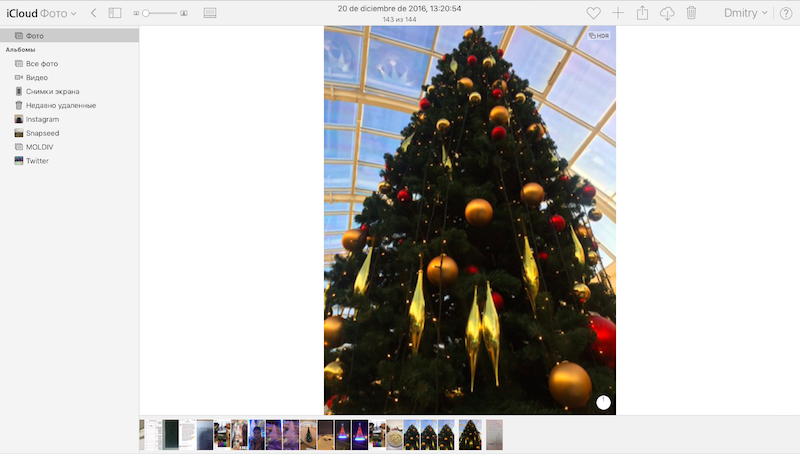
Task: Click the Все фото stack icon
Action: tap(19, 64)
